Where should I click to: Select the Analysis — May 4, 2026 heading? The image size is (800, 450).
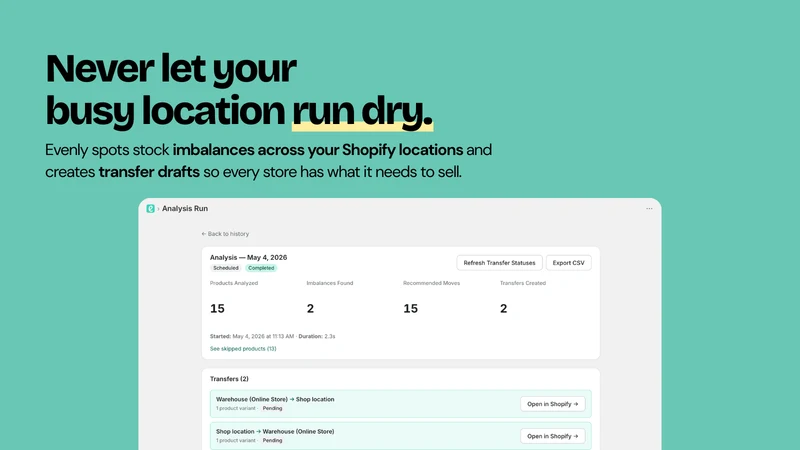coord(248,258)
